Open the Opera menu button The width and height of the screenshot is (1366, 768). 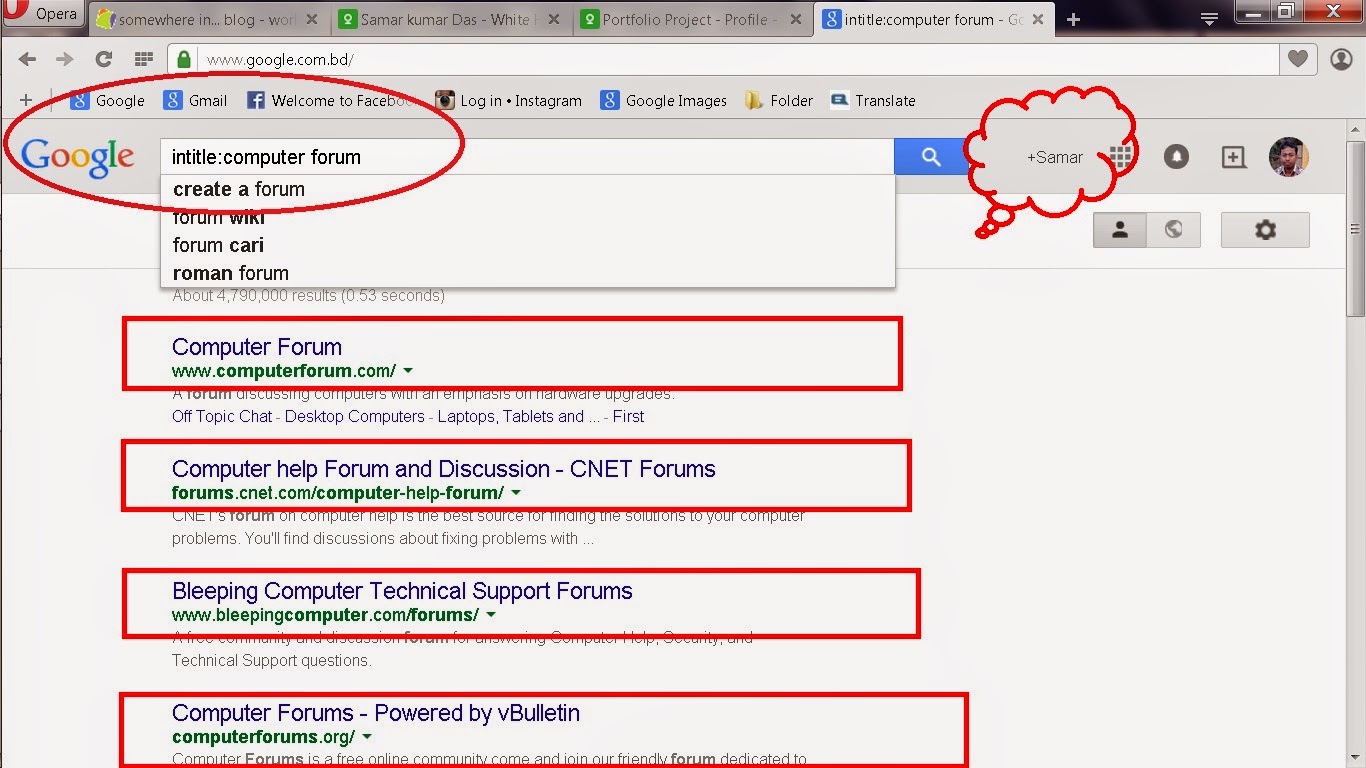click(40, 14)
